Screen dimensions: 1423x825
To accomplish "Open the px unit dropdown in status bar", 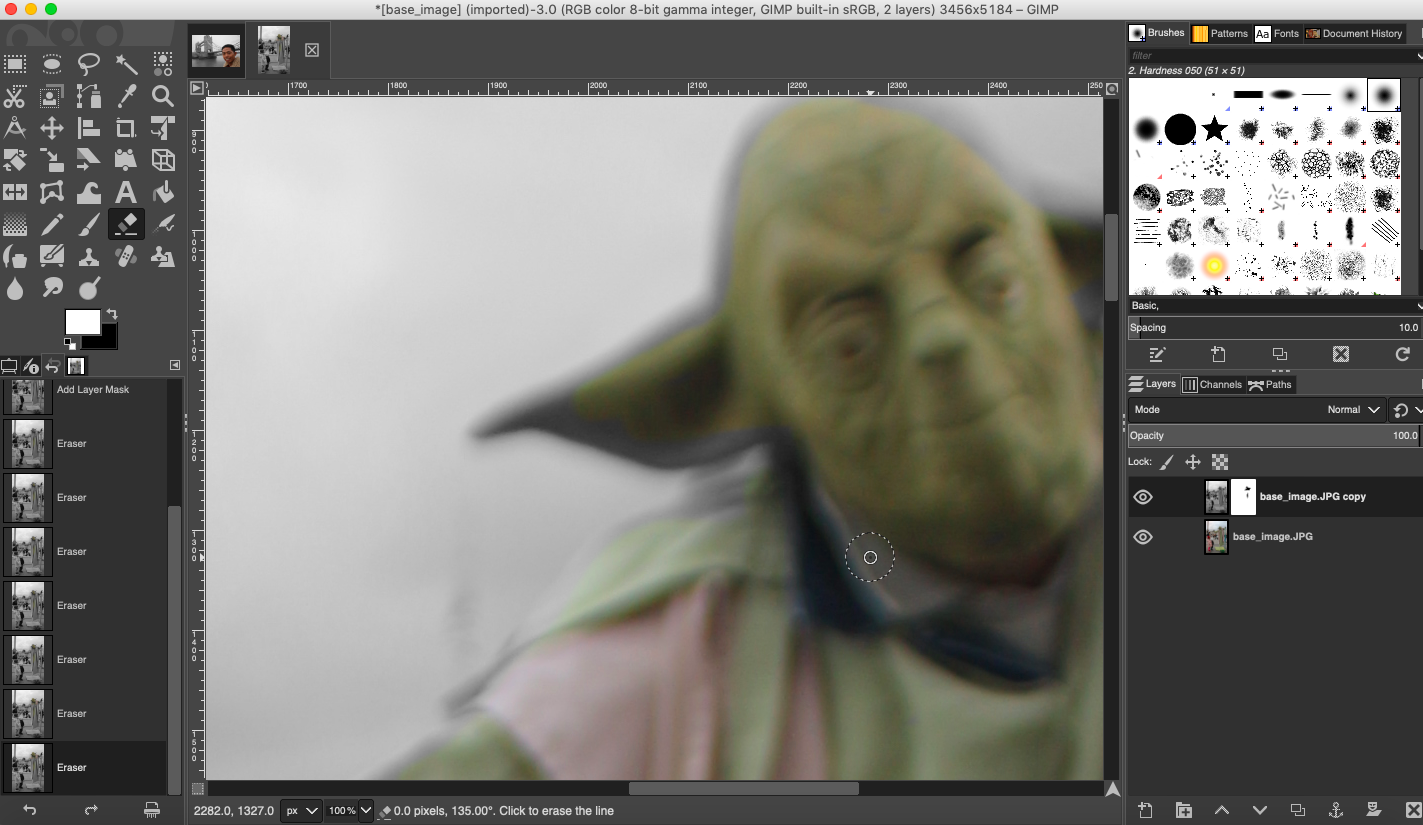I will click(x=301, y=811).
